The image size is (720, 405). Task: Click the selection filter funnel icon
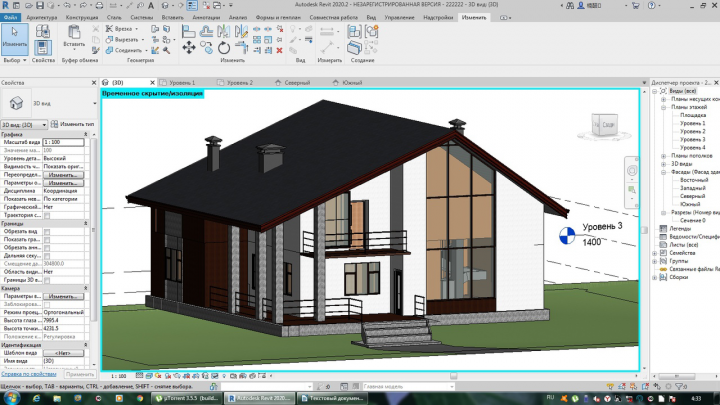pyautogui.click(x=680, y=386)
